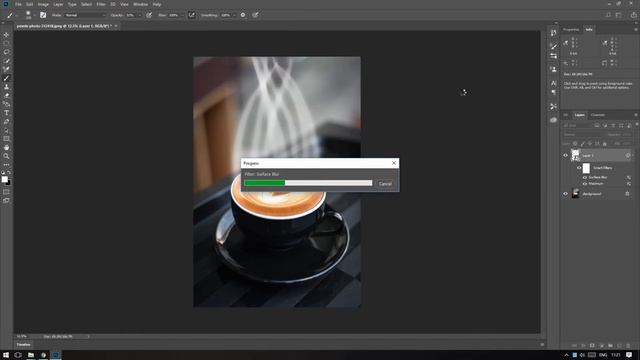Open the Edit Toolbar three-dots button
The height and width of the screenshot is (360, 640).
pyautogui.click(x=6, y=164)
